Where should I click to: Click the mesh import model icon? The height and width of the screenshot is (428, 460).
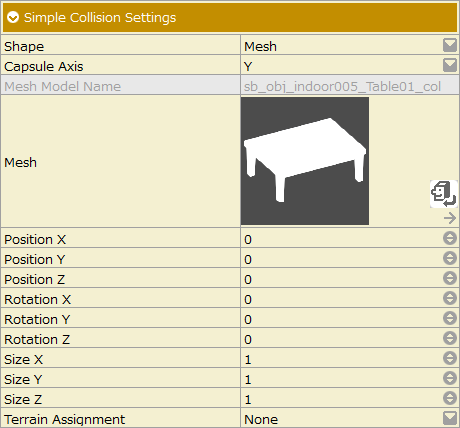444,194
